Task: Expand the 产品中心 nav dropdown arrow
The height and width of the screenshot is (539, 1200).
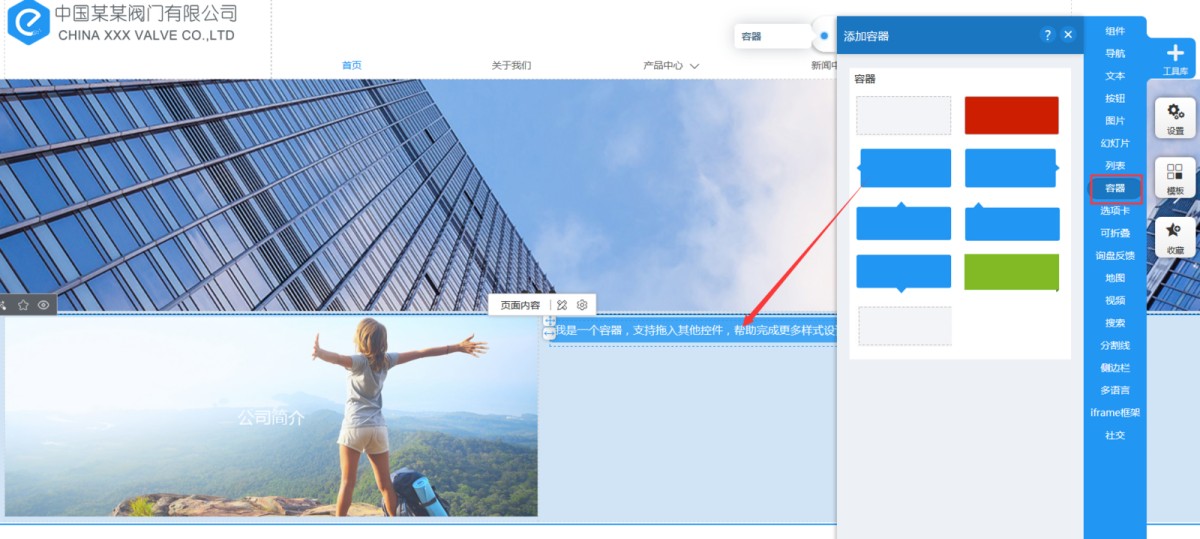Action: (694, 66)
